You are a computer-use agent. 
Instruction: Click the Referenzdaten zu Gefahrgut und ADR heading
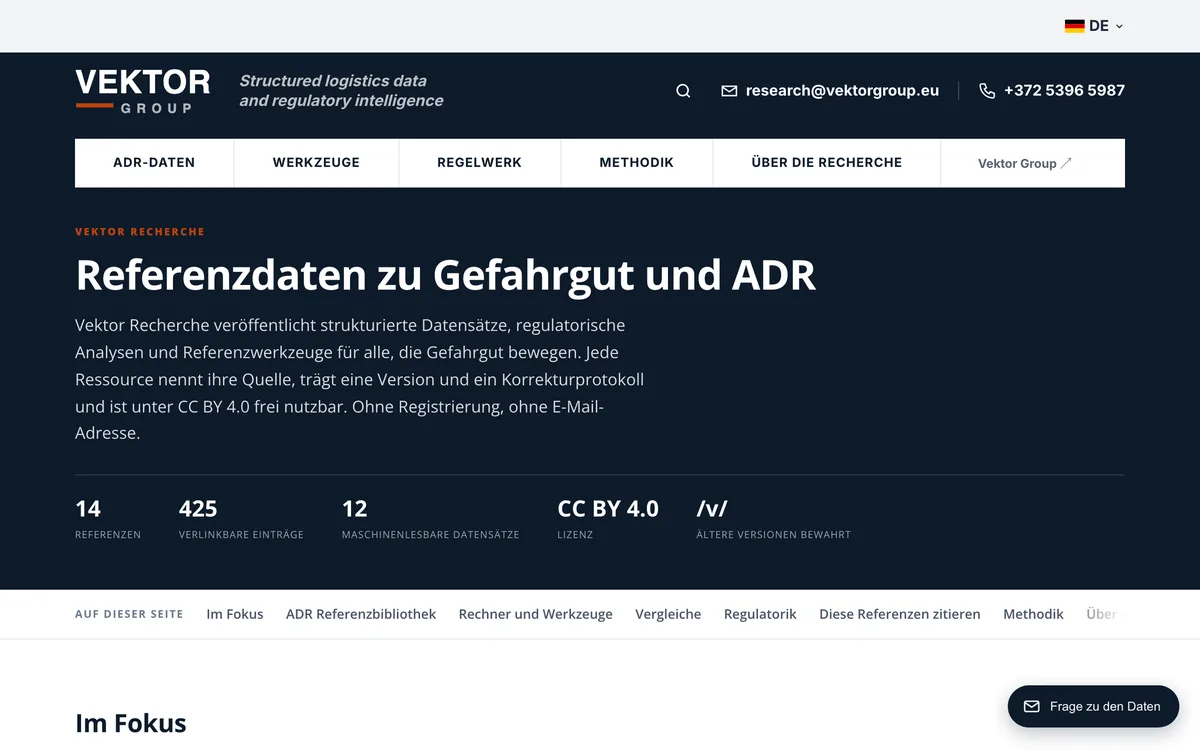coord(445,275)
